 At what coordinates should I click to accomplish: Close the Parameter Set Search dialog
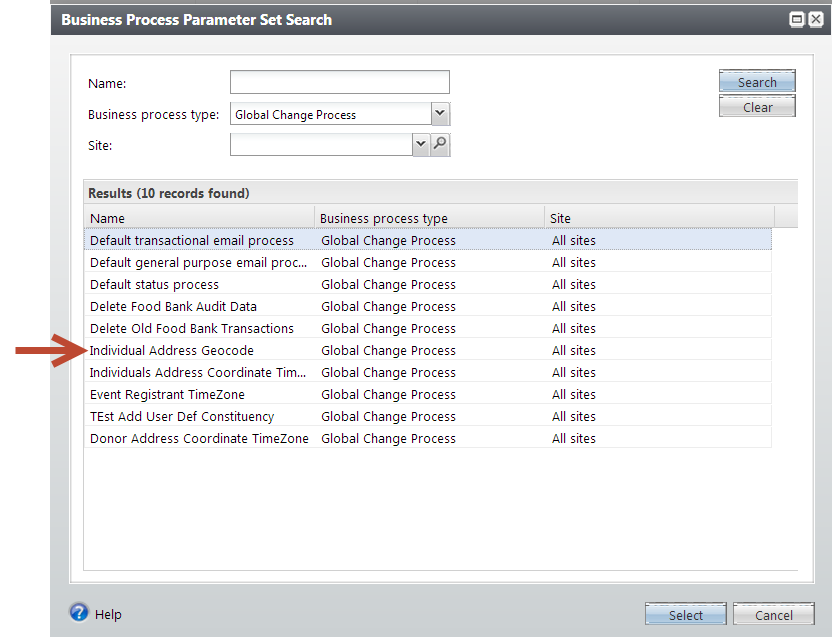pyautogui.click(x=815, y=19)
